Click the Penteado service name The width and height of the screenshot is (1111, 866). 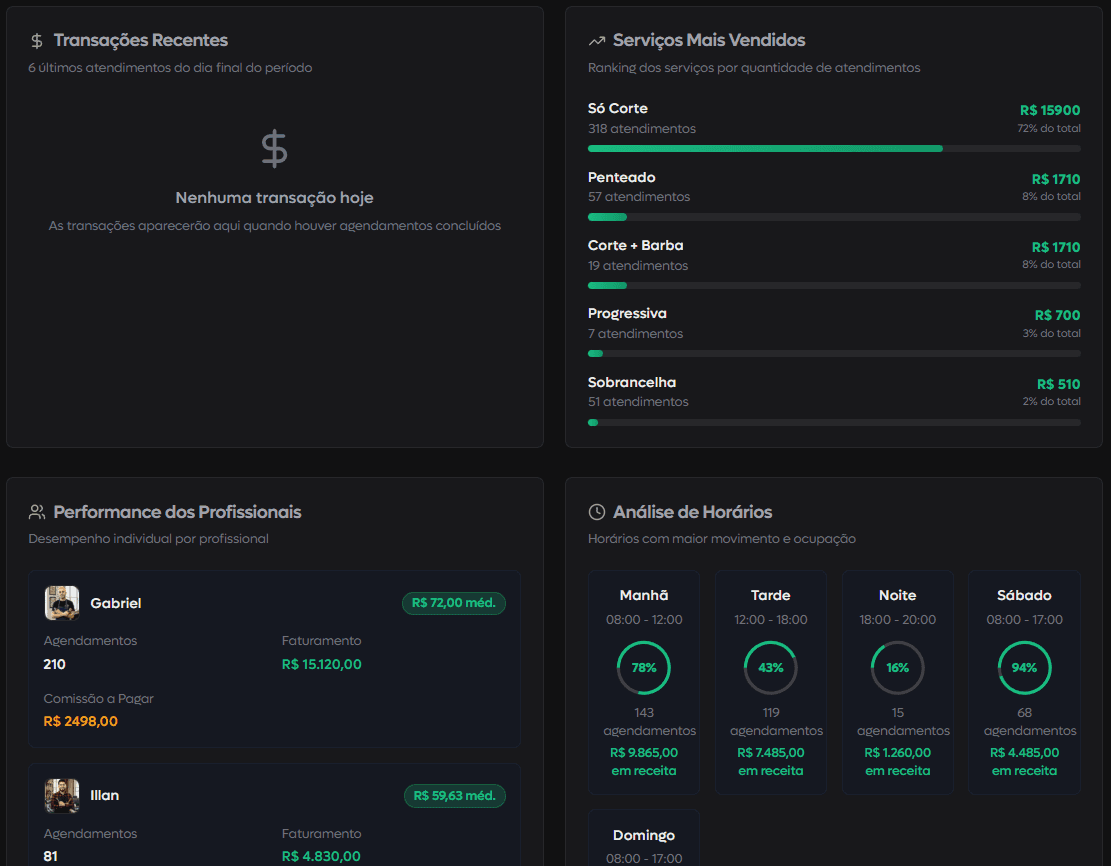click(621, 177)
